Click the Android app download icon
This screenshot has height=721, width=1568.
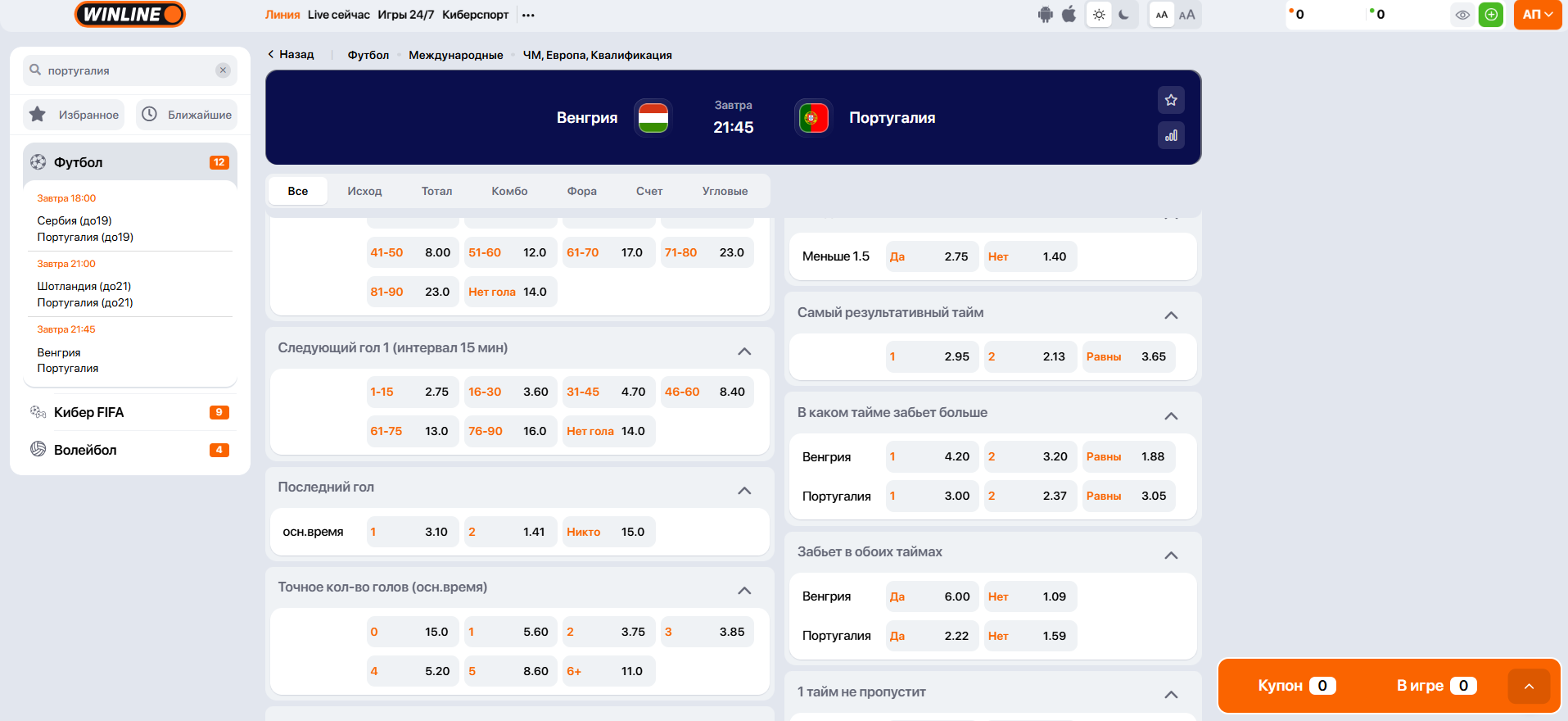point(1046,15)
